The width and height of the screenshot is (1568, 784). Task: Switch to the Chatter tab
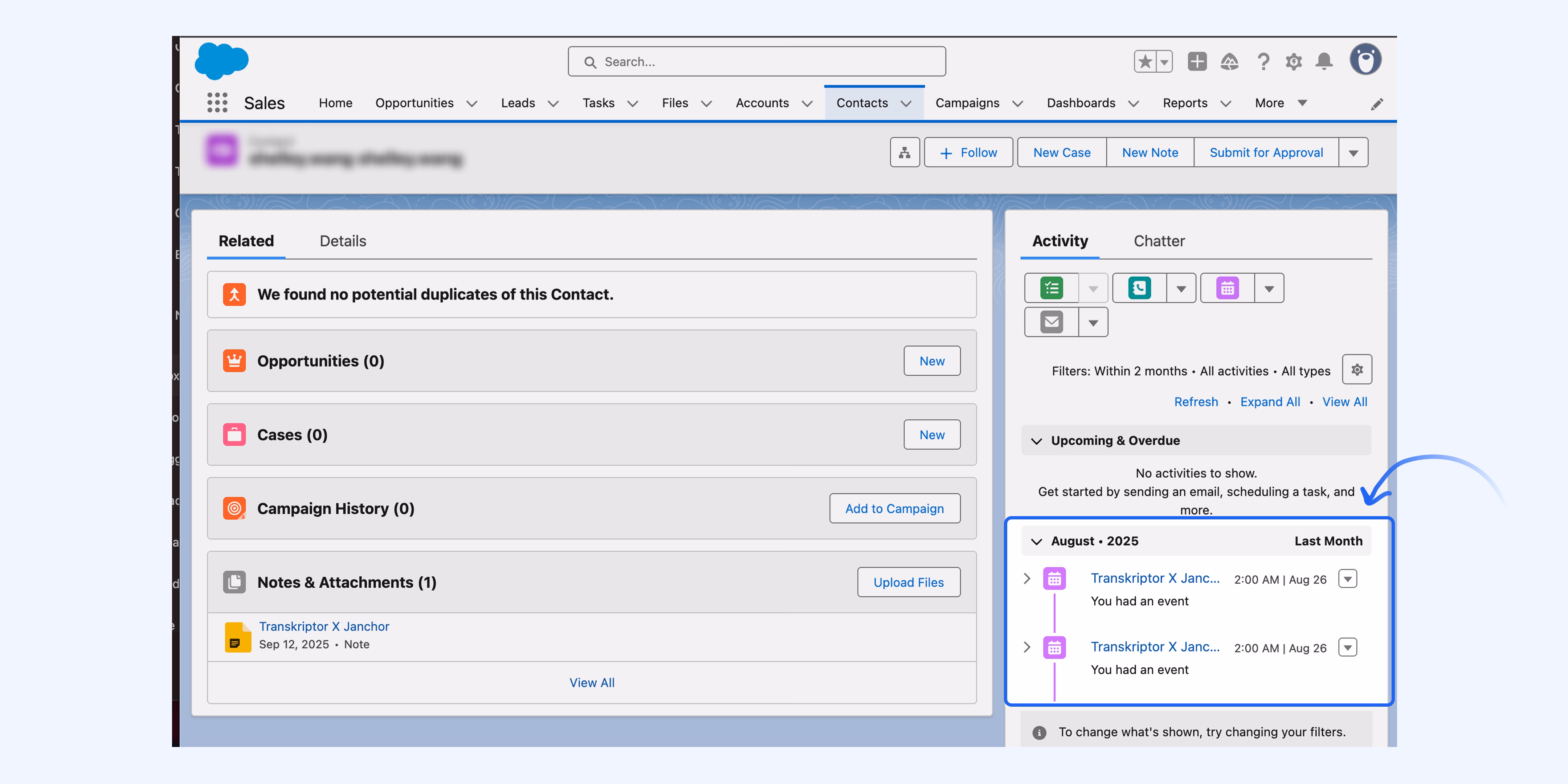coord(1159,240)
